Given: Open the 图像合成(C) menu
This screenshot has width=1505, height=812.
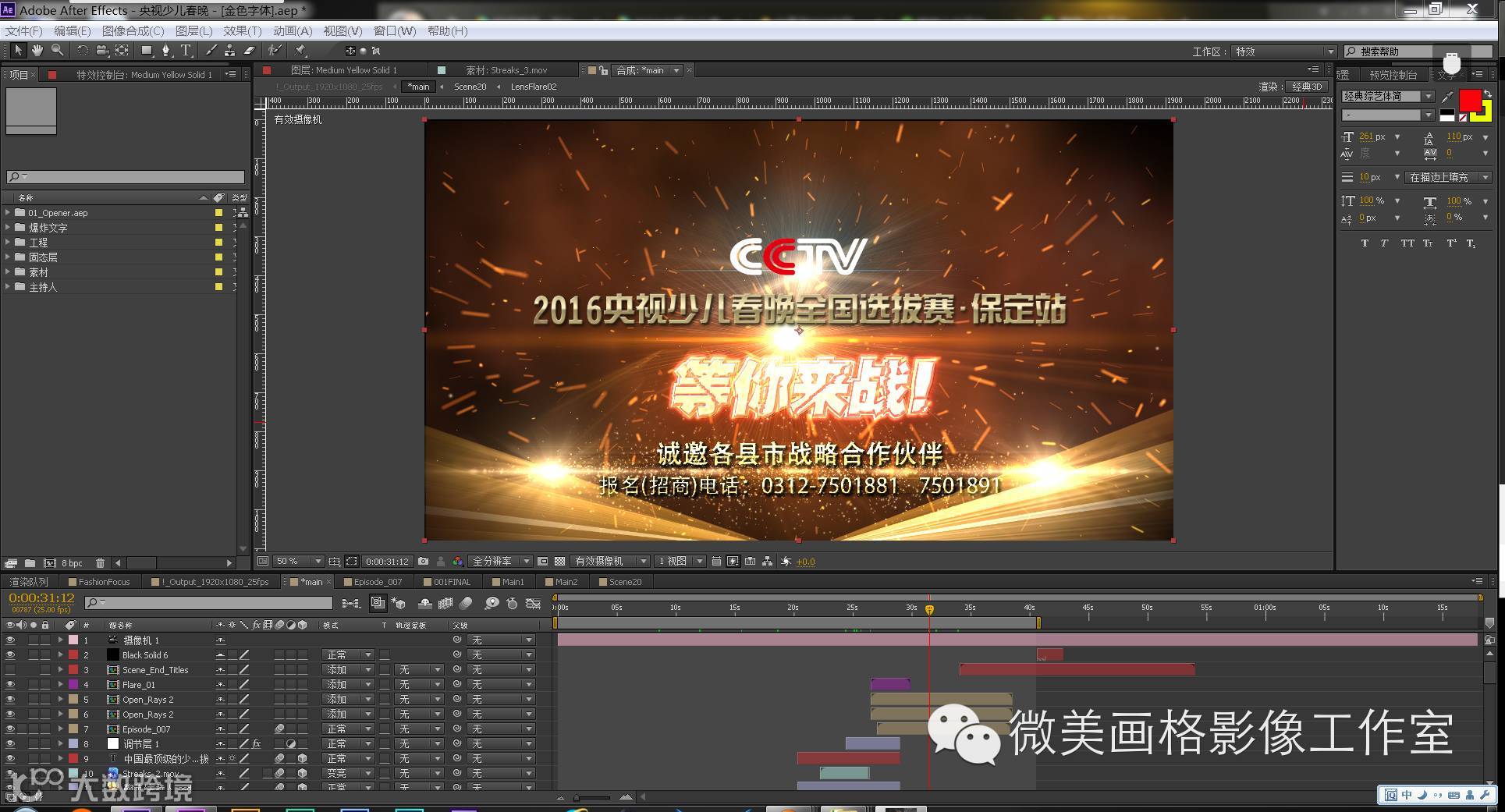Looking at the screenshot, I should pyautogui.click(x=133, y=30).
